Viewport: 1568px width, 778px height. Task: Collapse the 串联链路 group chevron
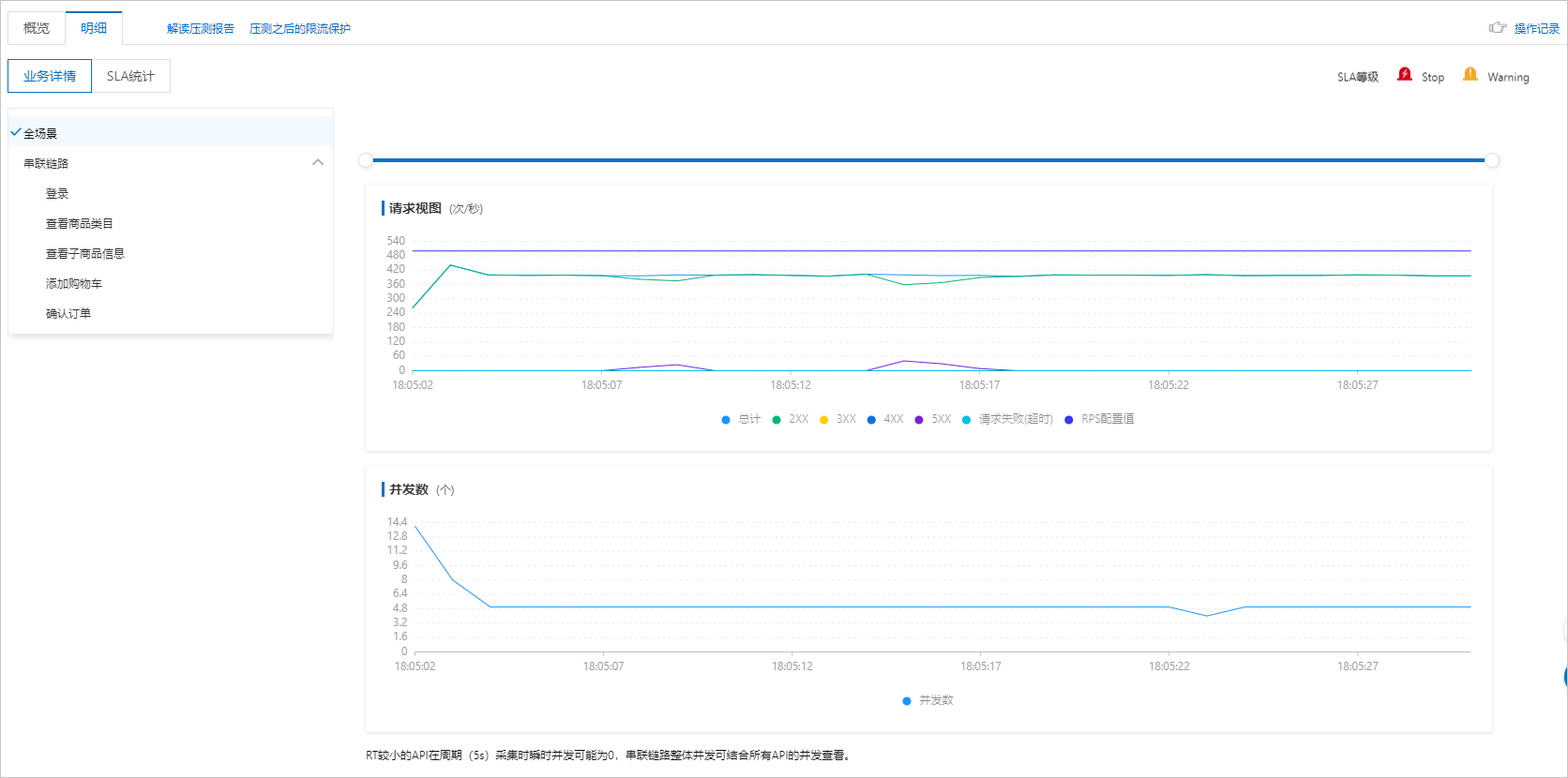[x=318, y=163]
